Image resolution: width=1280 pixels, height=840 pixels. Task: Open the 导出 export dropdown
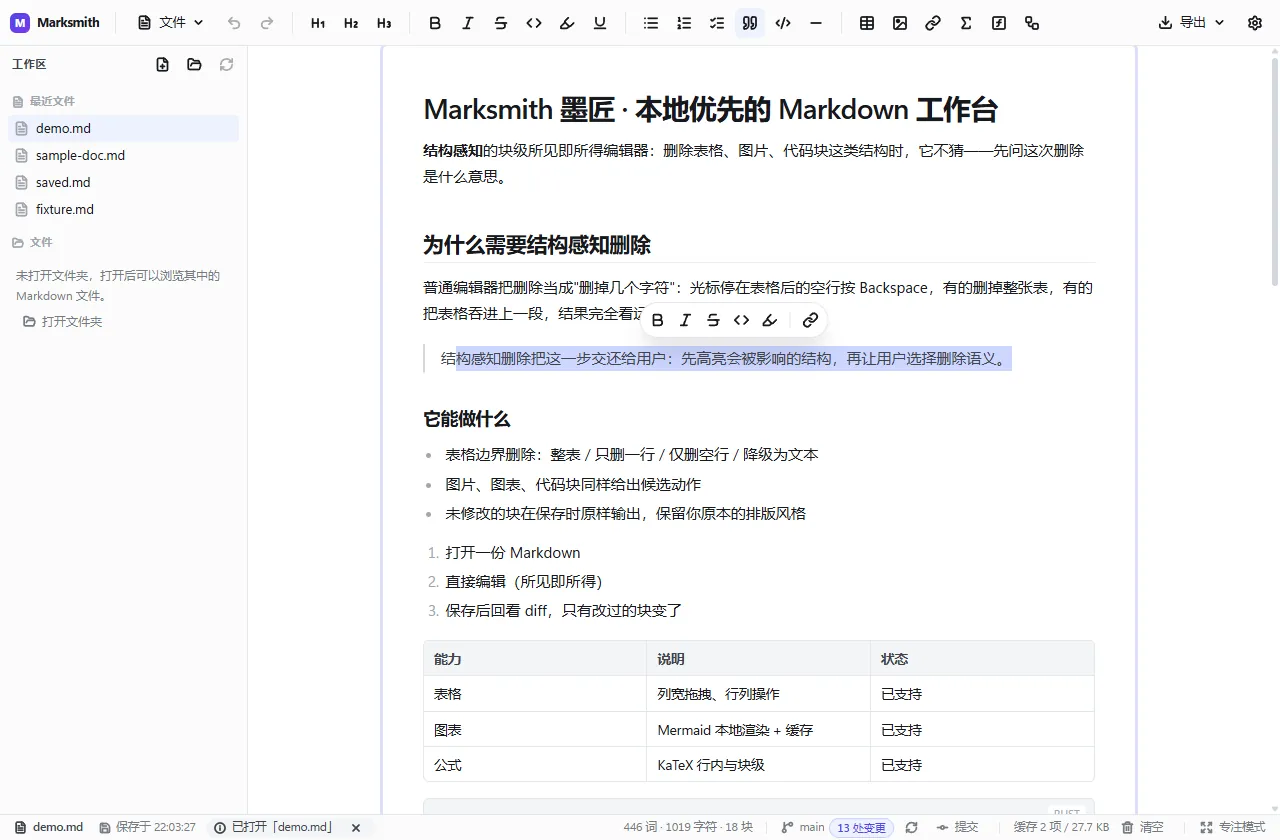click(1192, 23)
